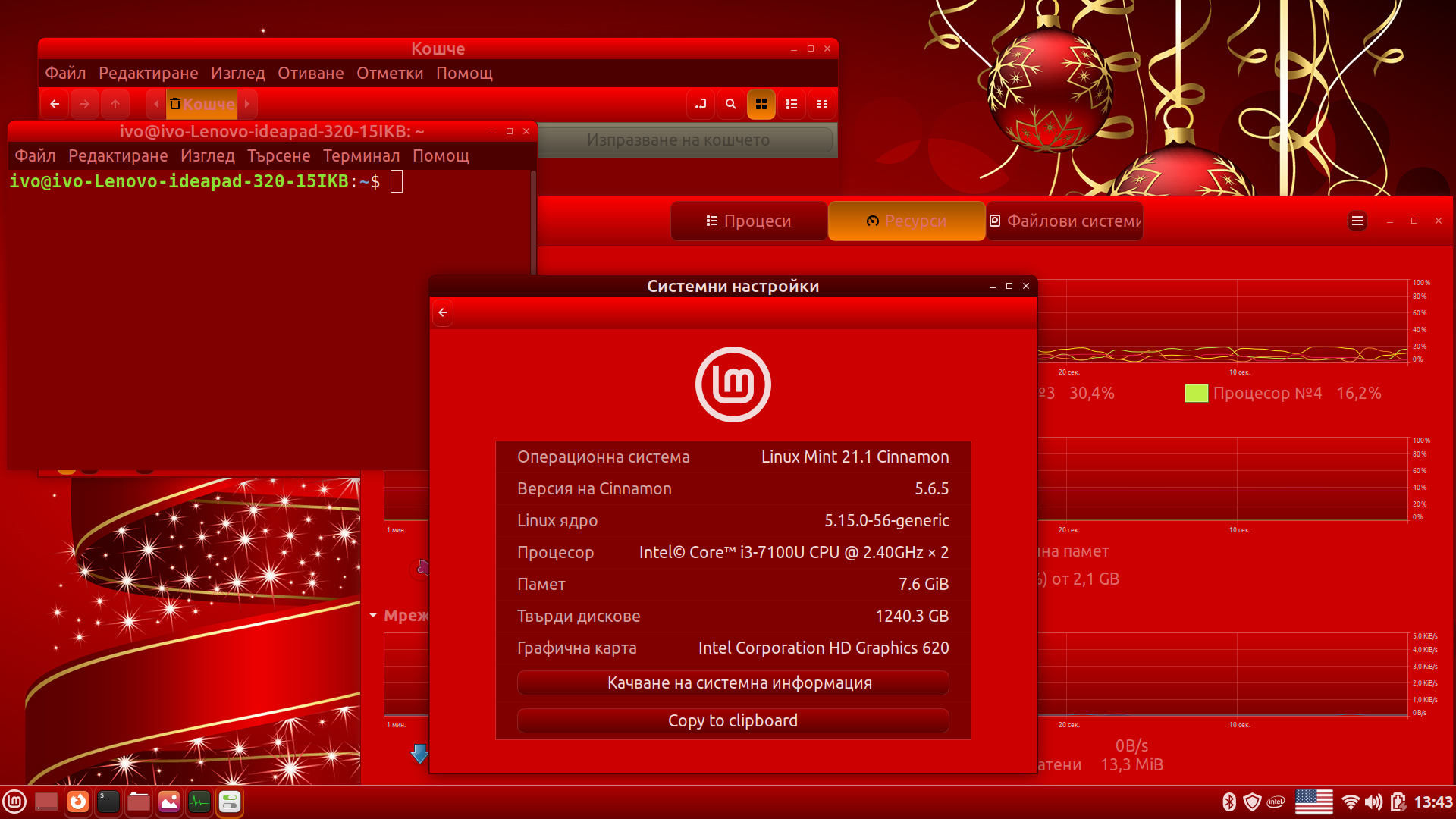This screenshot has width=1456, height=819.
Task: Open System Monitor from the taskbar
Action: pos(199,802)
